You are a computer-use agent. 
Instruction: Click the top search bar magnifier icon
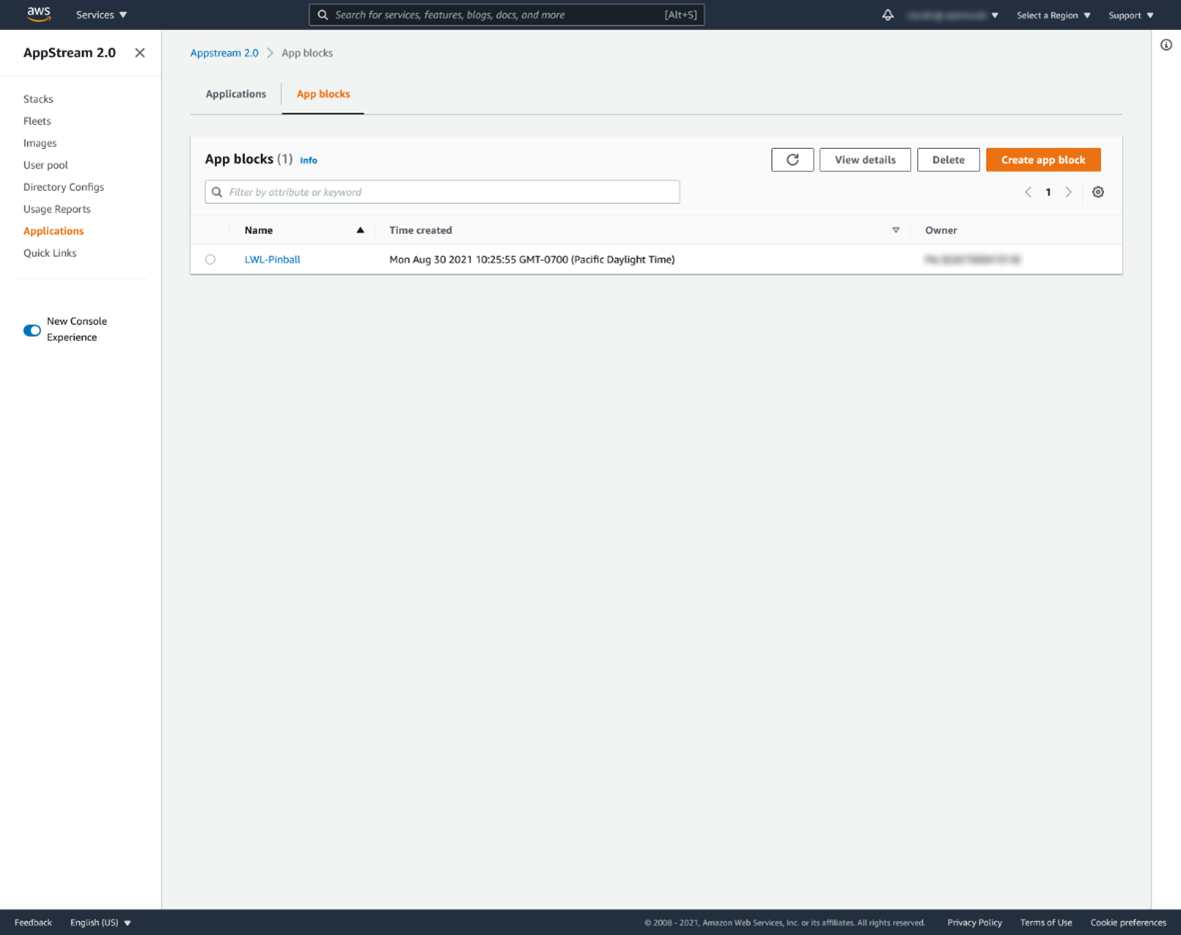[x=322, y=15]
